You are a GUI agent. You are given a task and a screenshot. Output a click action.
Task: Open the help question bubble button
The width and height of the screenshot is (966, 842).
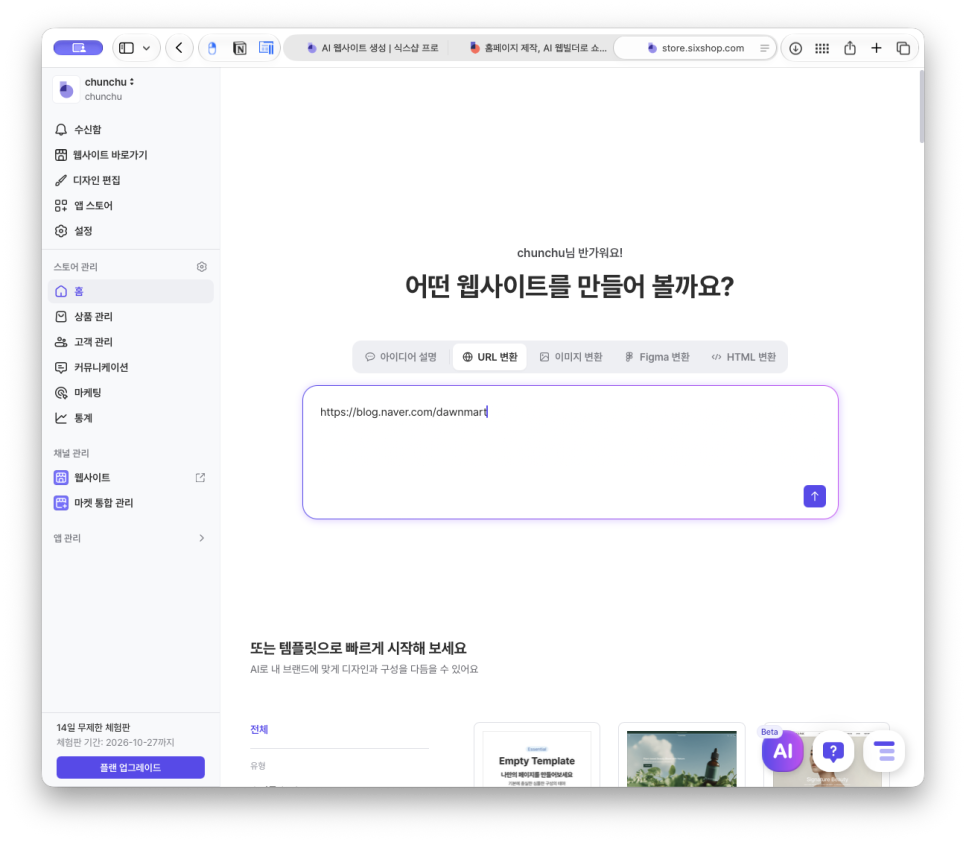[833, 751]
